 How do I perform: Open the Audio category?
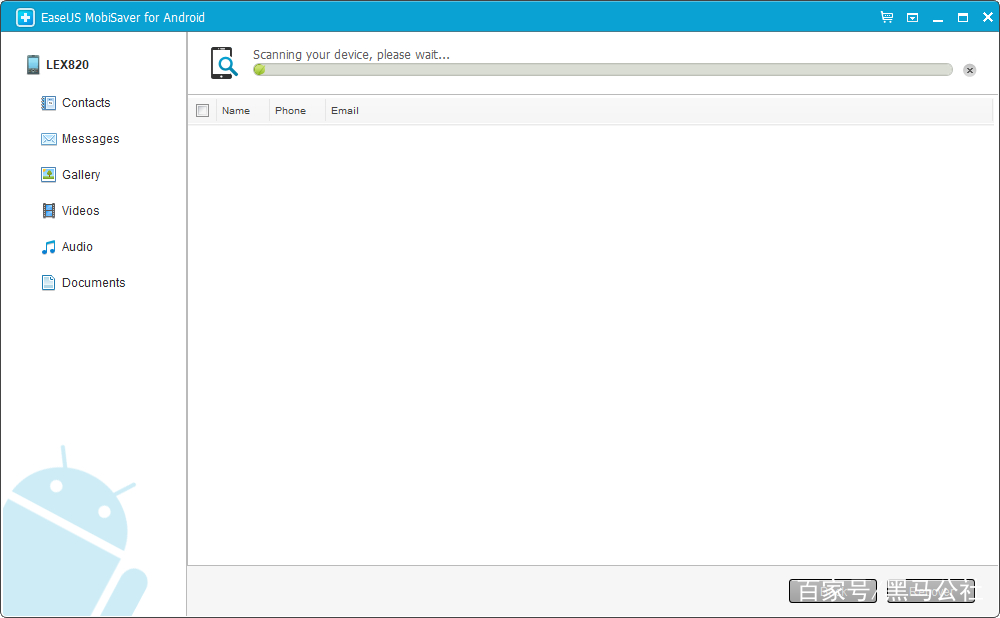tap(77, 247)
